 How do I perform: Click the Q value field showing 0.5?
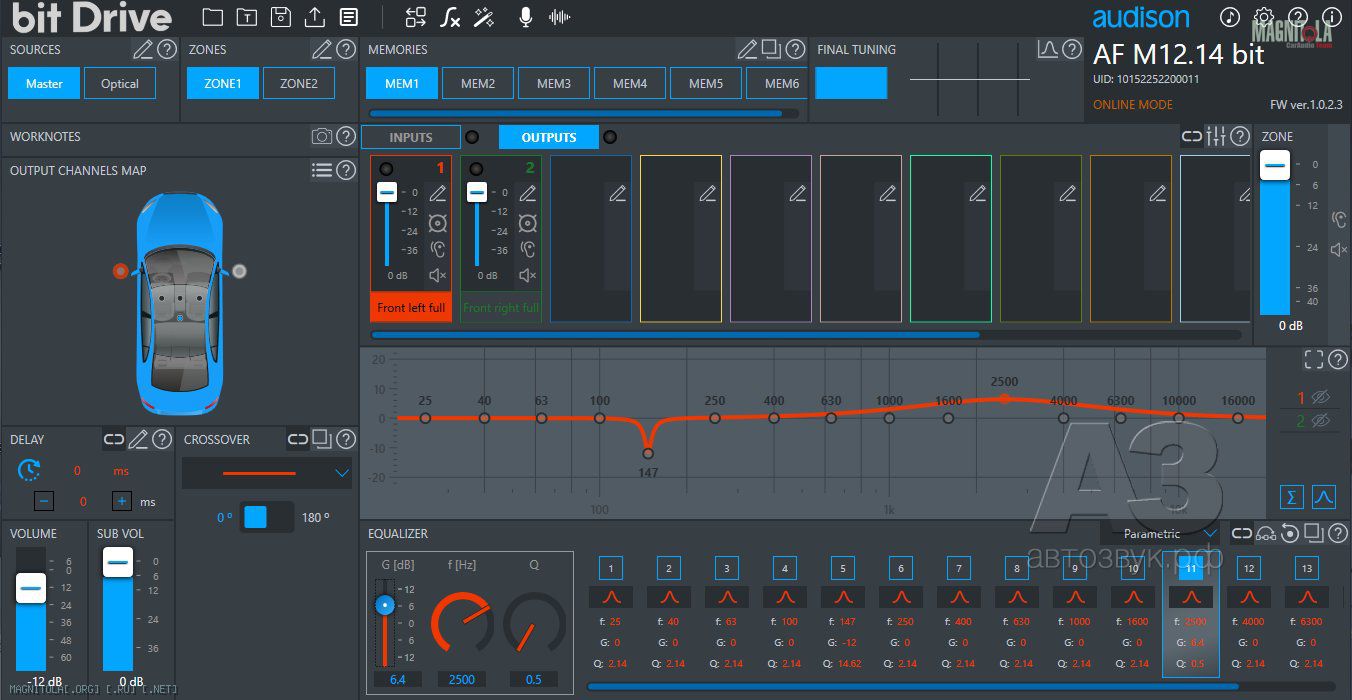[x=534, y=680]
